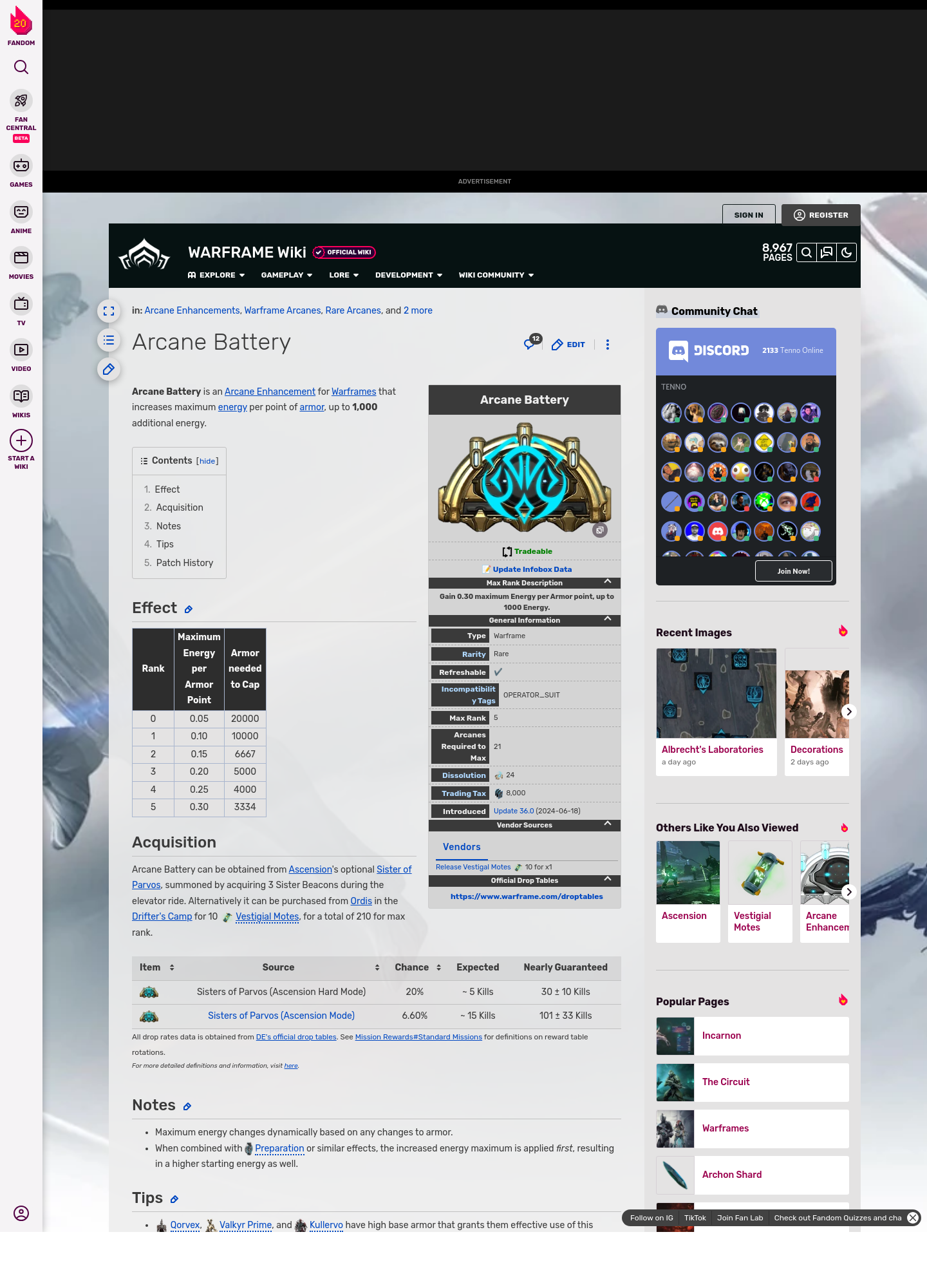Open the user profile icon in sidebar
This screenshot has height=1288, width=927.
(x=21, y=1213)
